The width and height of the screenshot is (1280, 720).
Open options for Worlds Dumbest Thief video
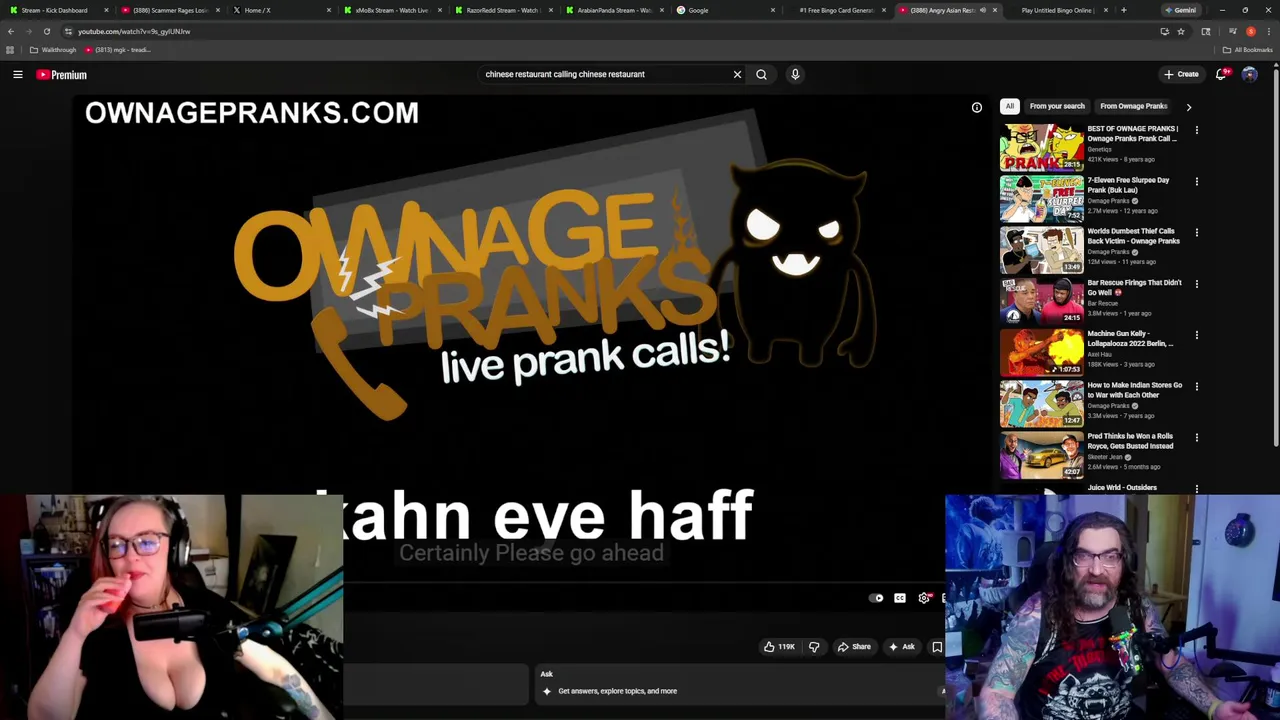point(1197,232)
